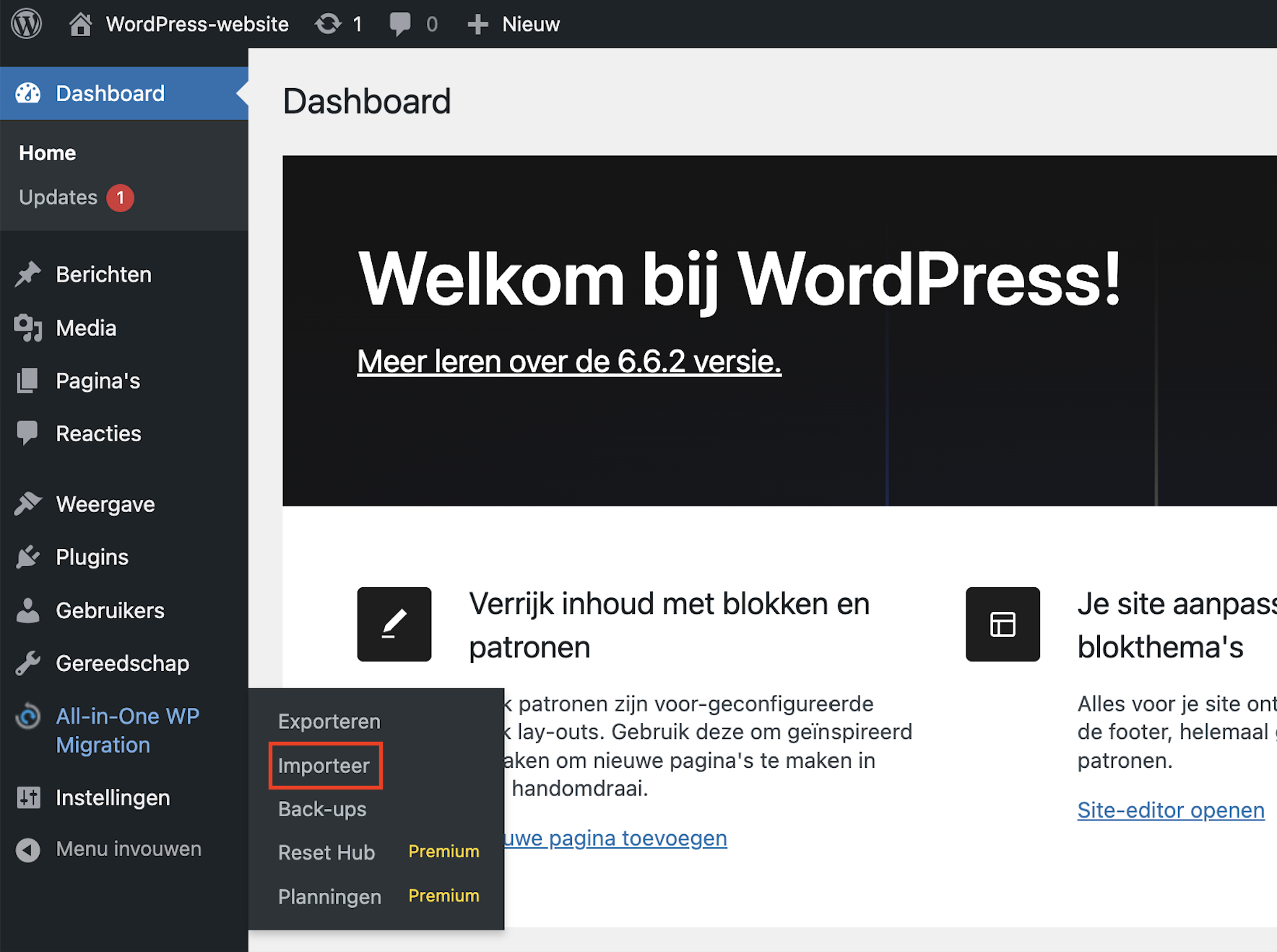Expand the Instellingen settings menu
This screenshot has height=952, width=1277.
pos(113,797)
